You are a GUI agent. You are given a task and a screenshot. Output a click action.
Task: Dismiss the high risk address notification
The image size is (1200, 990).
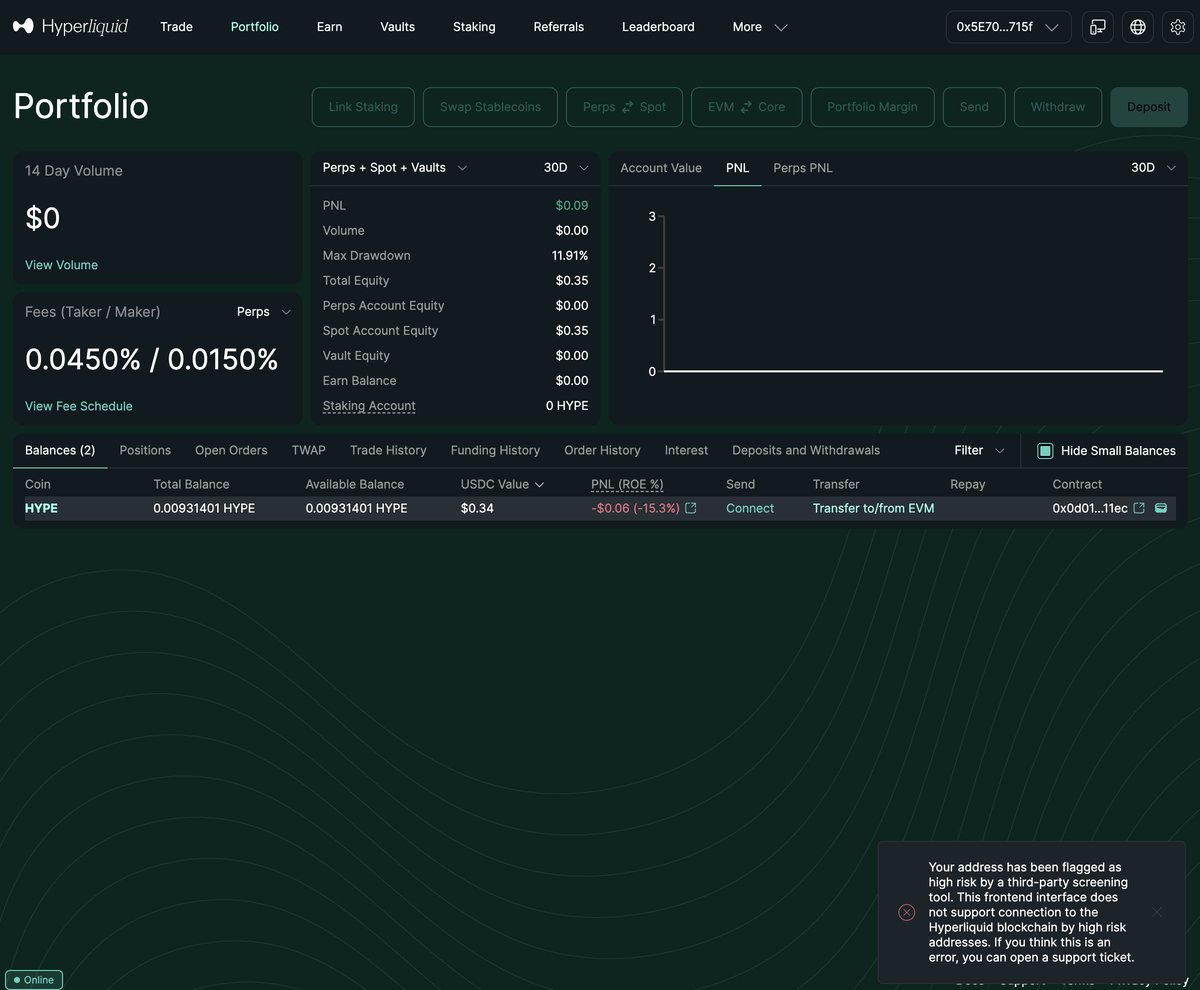[x=1157, y=912]
